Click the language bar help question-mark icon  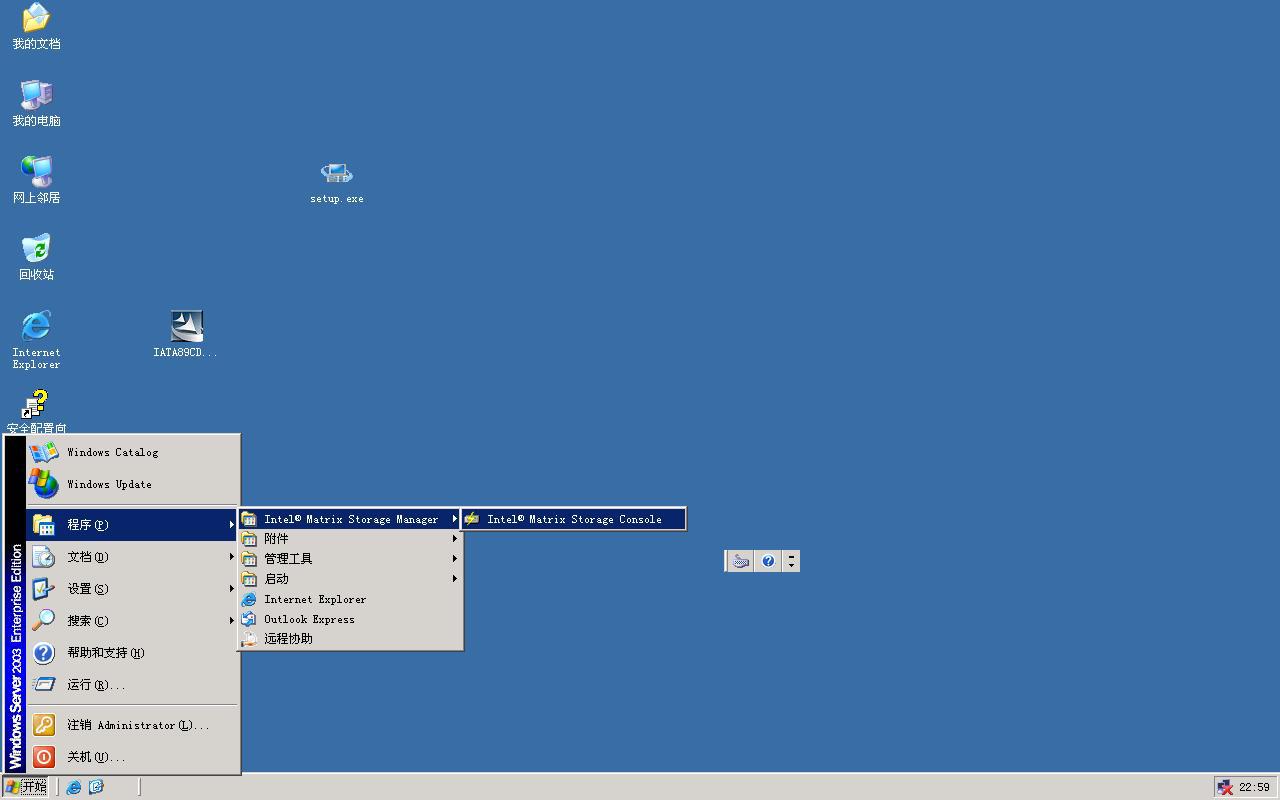coord(768,561)
